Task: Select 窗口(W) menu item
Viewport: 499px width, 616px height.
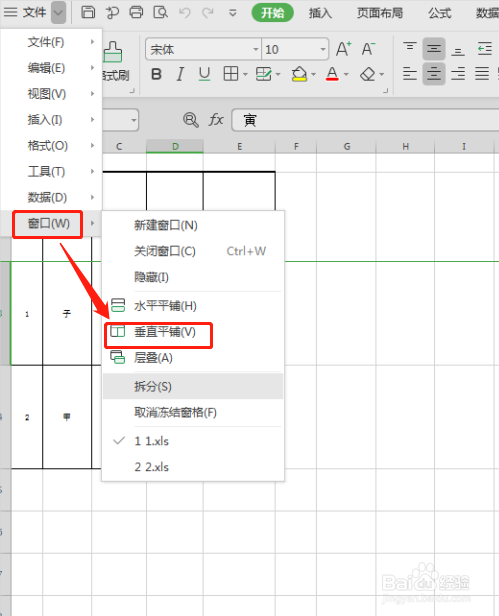Action: point(51,224)
